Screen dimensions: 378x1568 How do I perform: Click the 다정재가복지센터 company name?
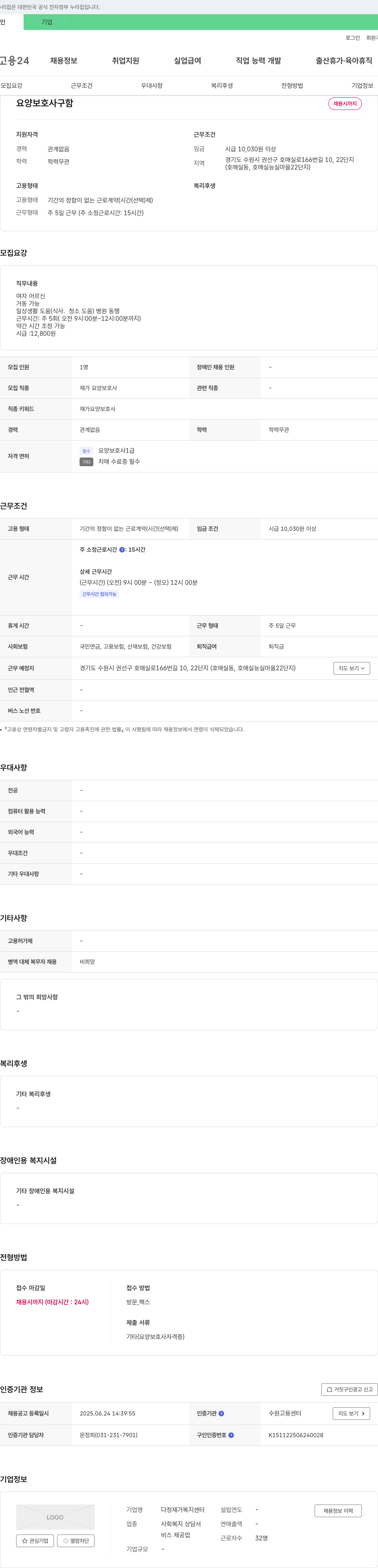[x=183, y=1510]
